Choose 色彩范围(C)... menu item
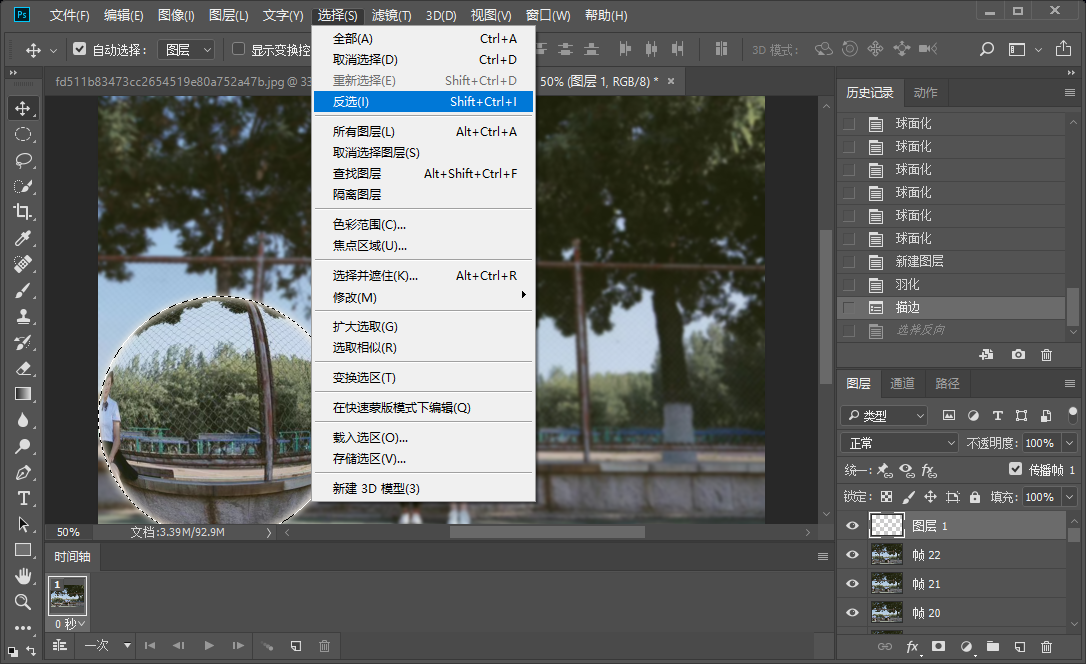The width and height of the screenshot is (1086, 664). pos(424,225)
